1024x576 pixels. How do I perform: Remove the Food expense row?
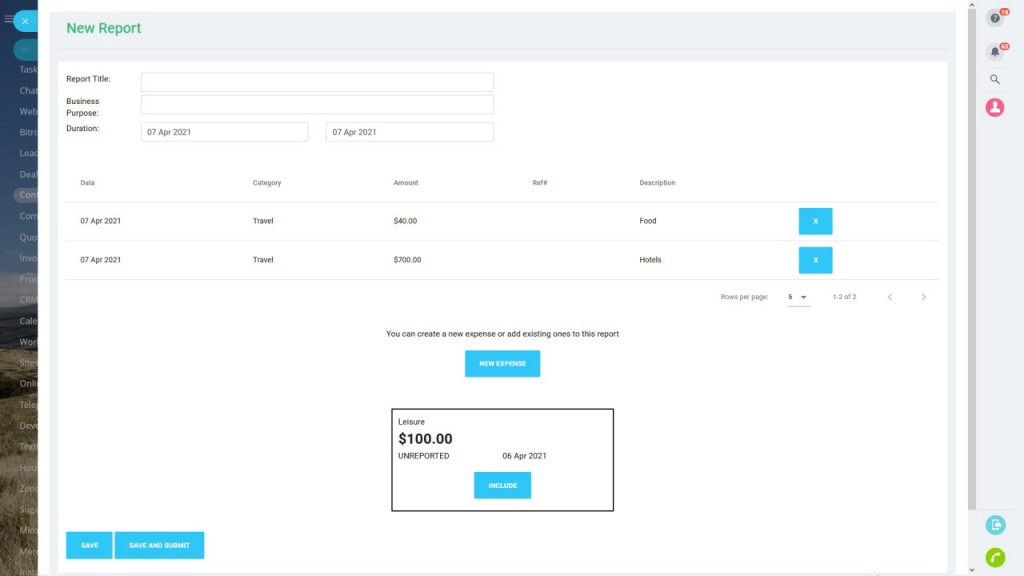tap(815, 221)
